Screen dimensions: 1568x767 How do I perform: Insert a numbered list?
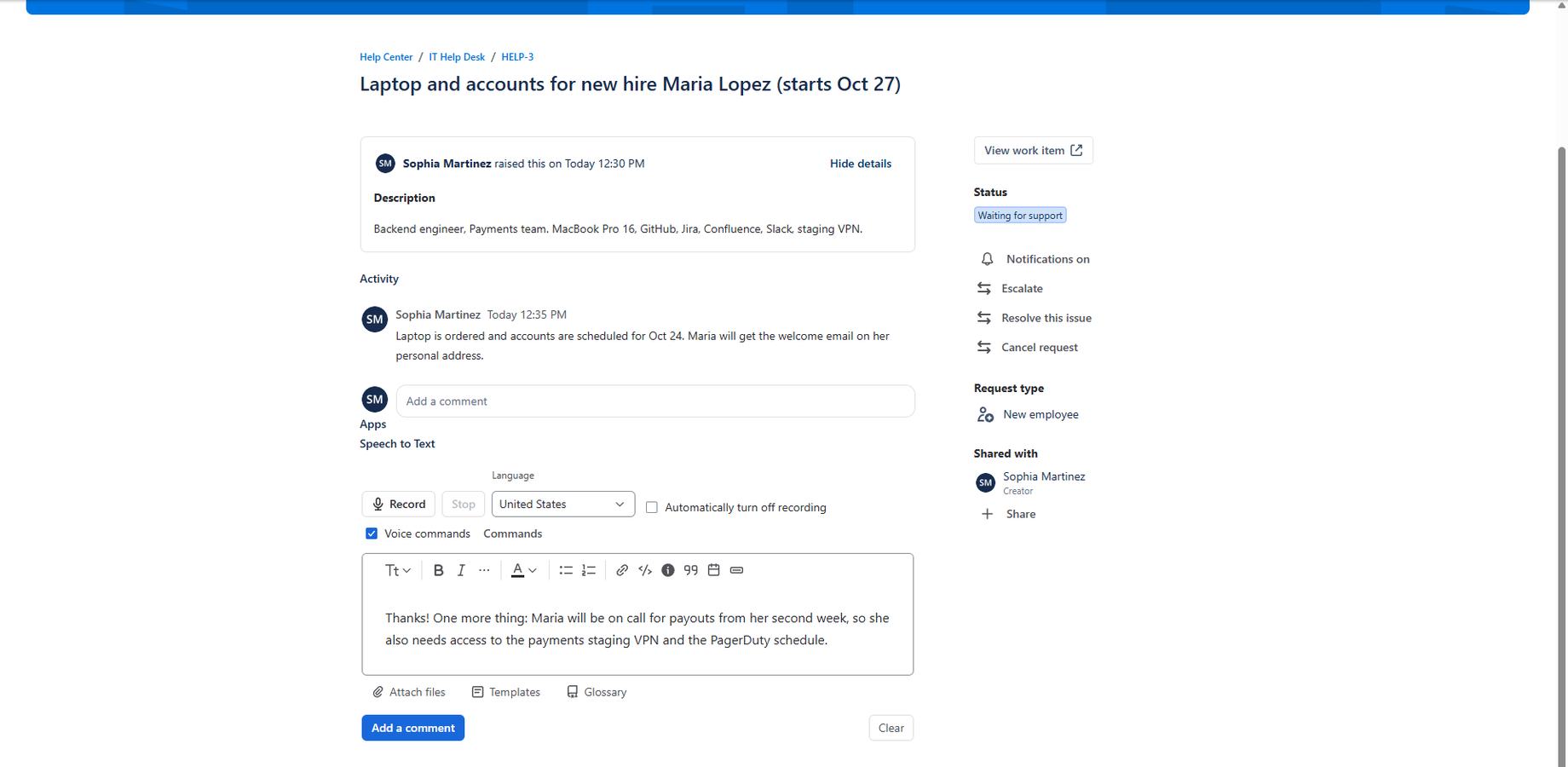coord(589,570)
